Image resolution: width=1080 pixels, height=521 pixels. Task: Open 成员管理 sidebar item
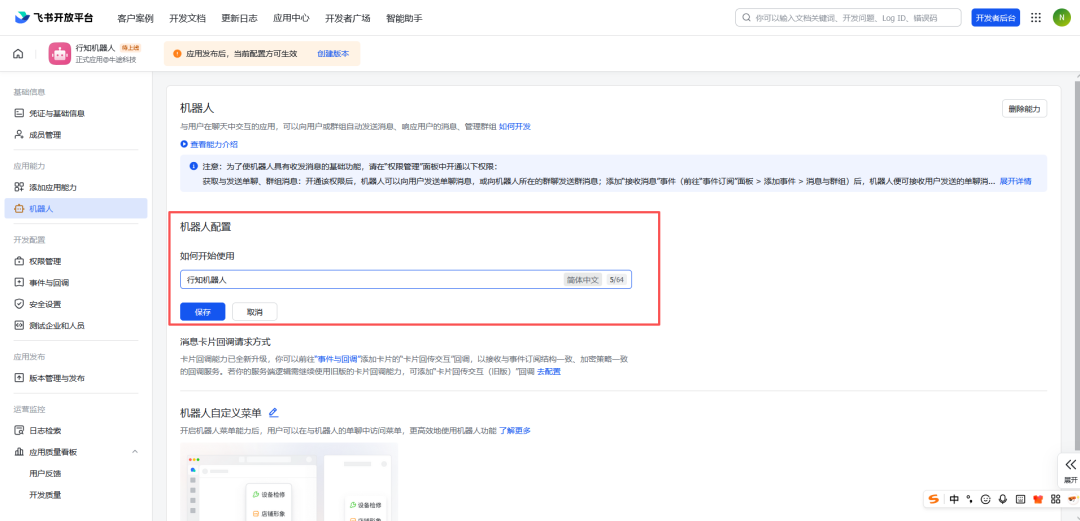coord(76,134)
